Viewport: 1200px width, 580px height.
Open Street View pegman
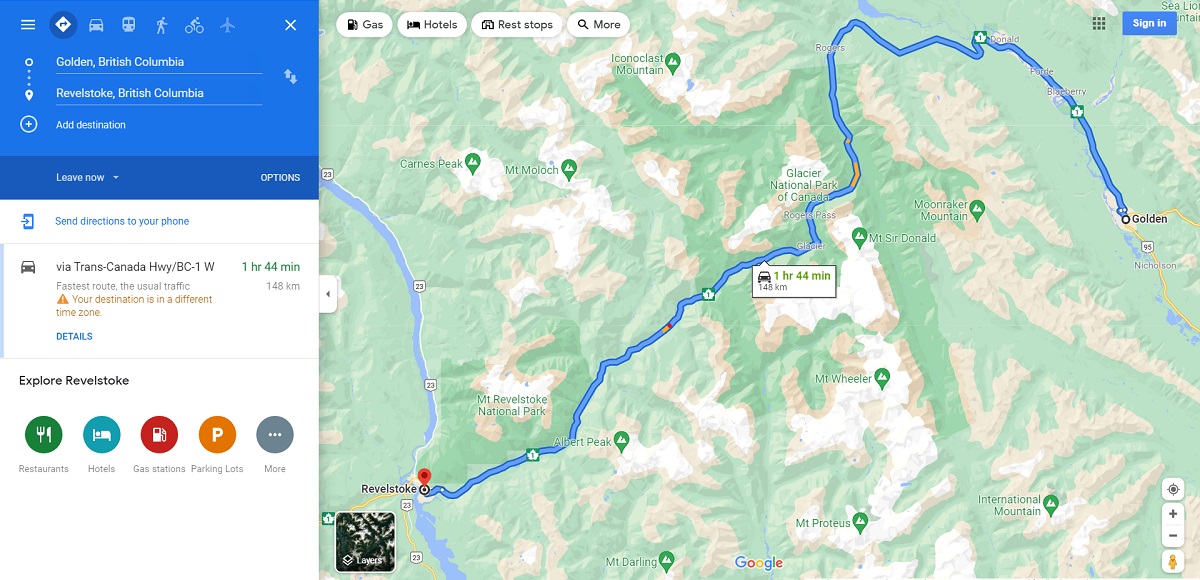click(1173, 562)
